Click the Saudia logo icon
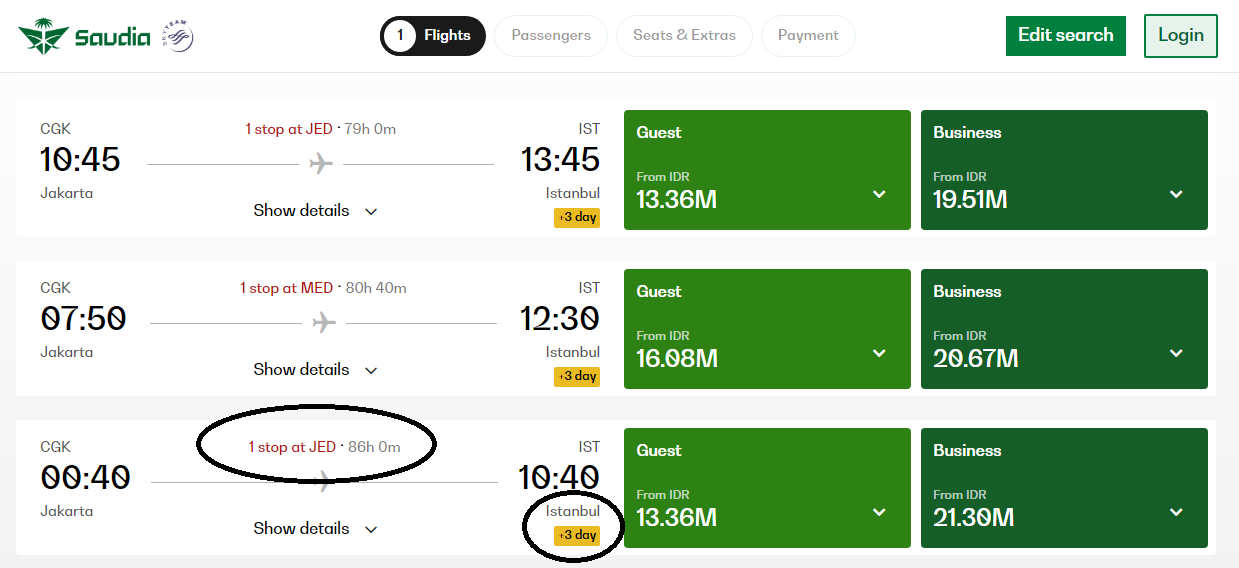1239x568 pixels. pos(41,37)
